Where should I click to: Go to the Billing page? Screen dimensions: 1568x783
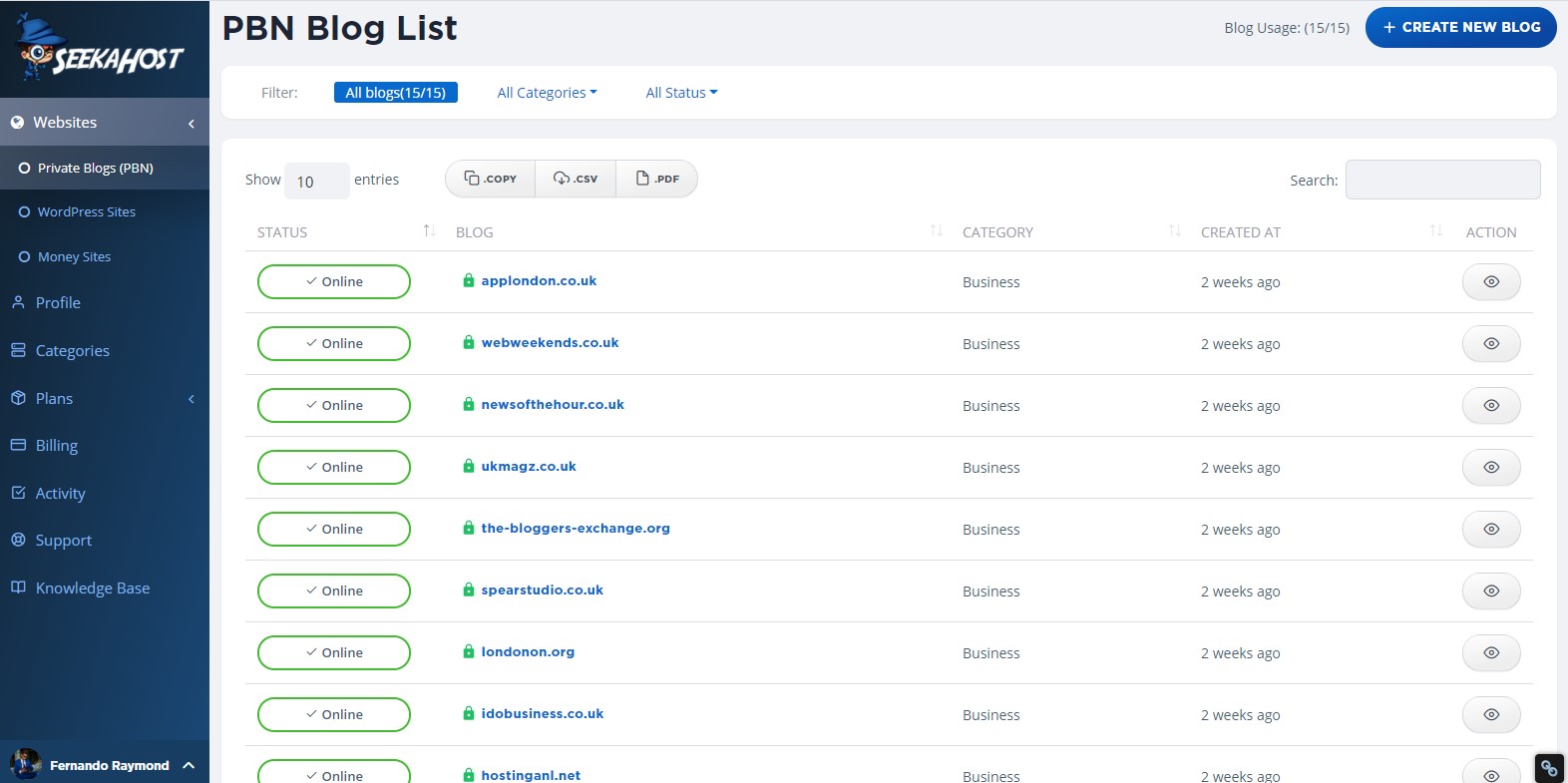click(57, 445)
